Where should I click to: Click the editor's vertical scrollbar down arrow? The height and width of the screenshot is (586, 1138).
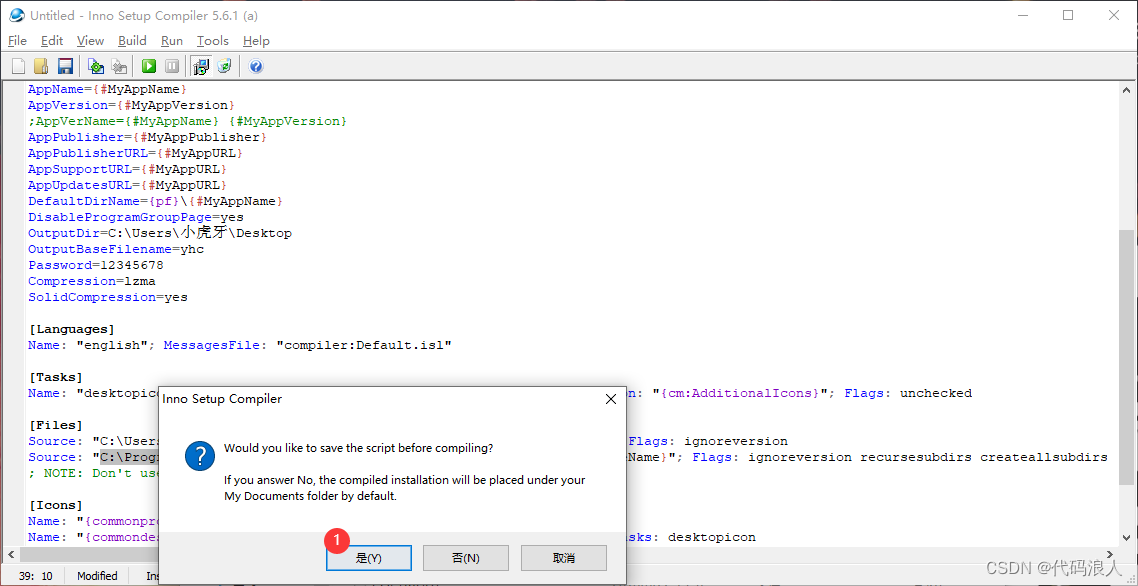(1126, 537)
